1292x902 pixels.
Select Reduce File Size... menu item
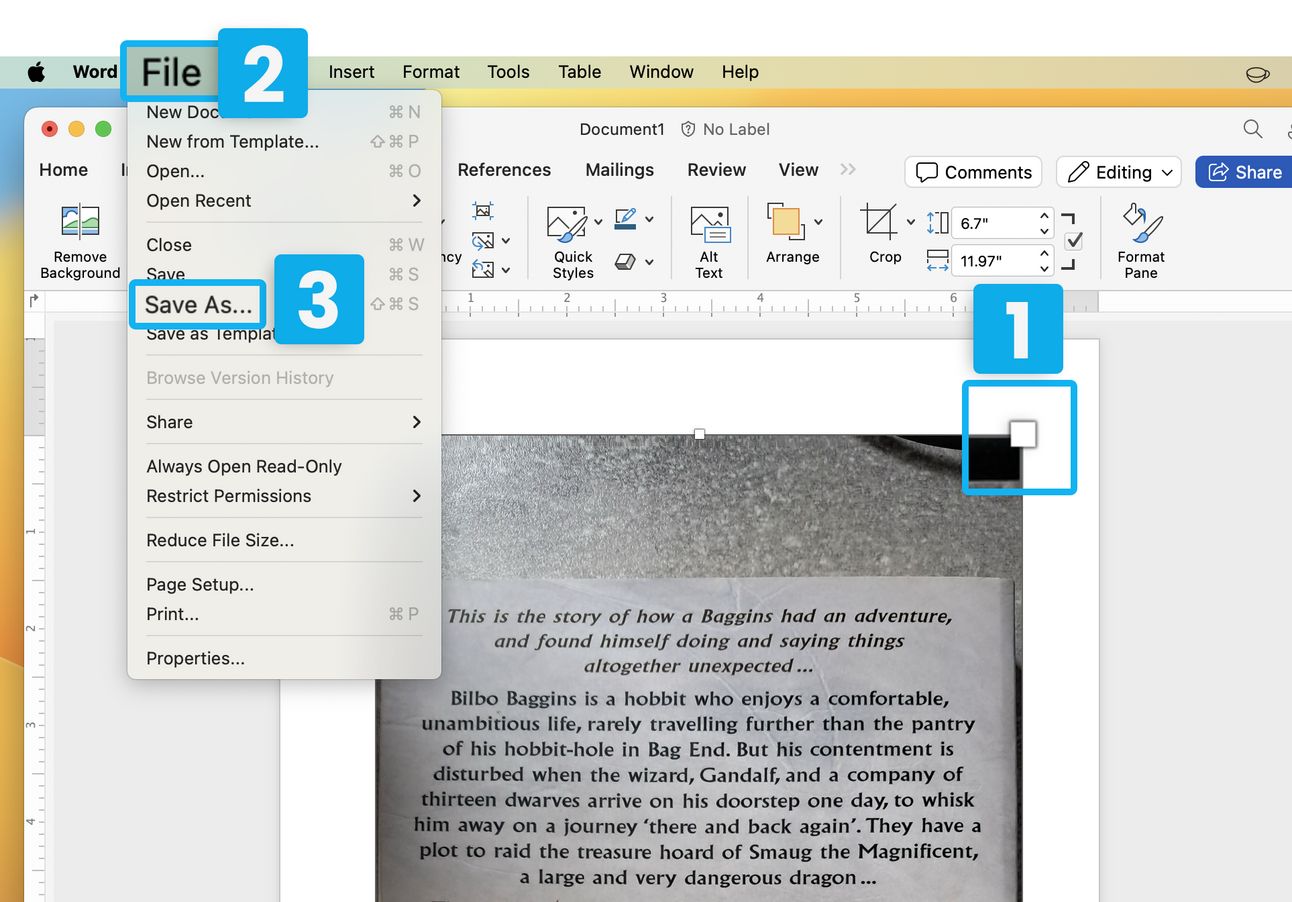pyautogui.click(x=220, y=540)
